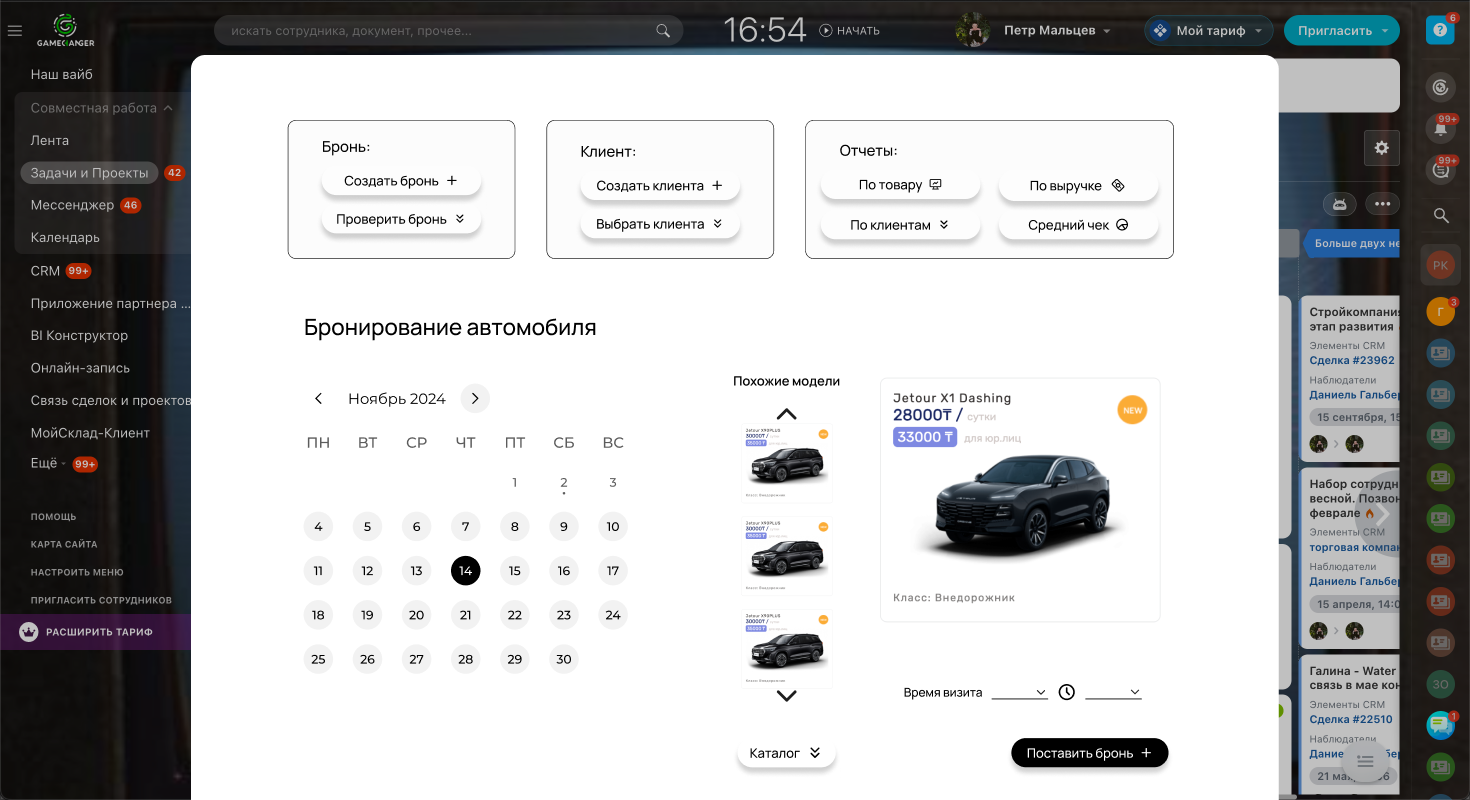Click Пригласить сотрудников in sidebar
Image resolution: width=1470 pixels, height=800 pixels.
(x=101, y=600)
